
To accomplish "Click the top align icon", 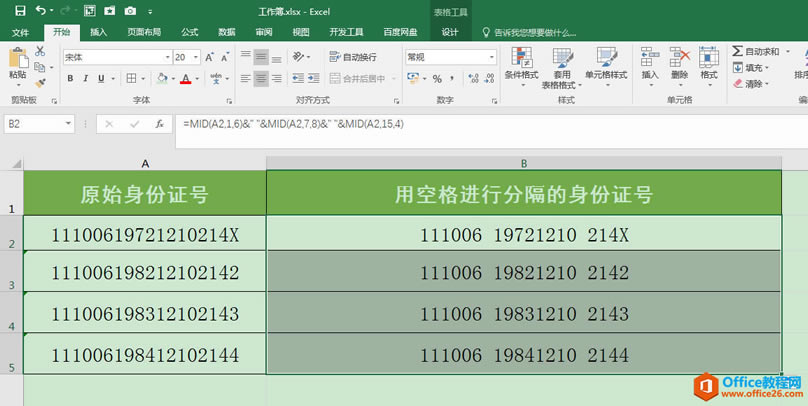I will tap(246, 55).
